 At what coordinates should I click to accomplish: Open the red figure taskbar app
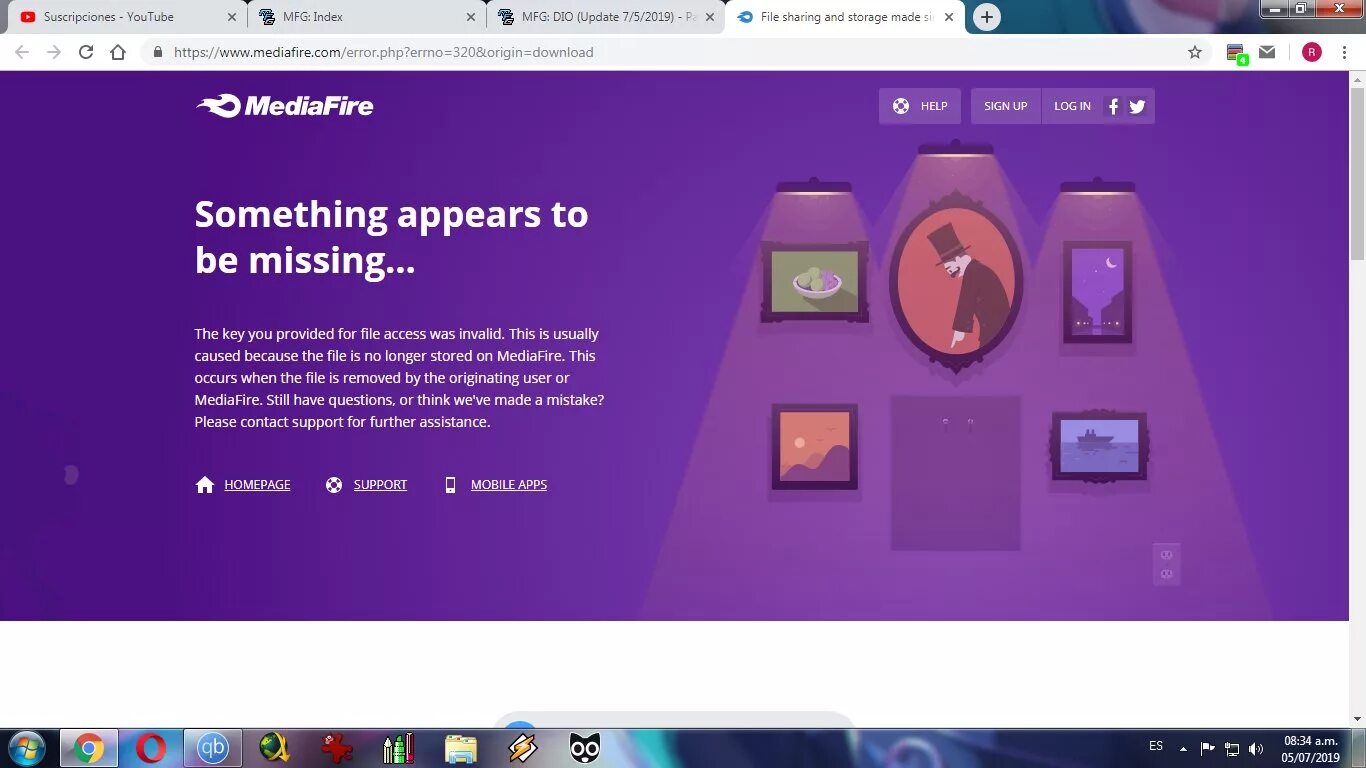click(337, 748)
